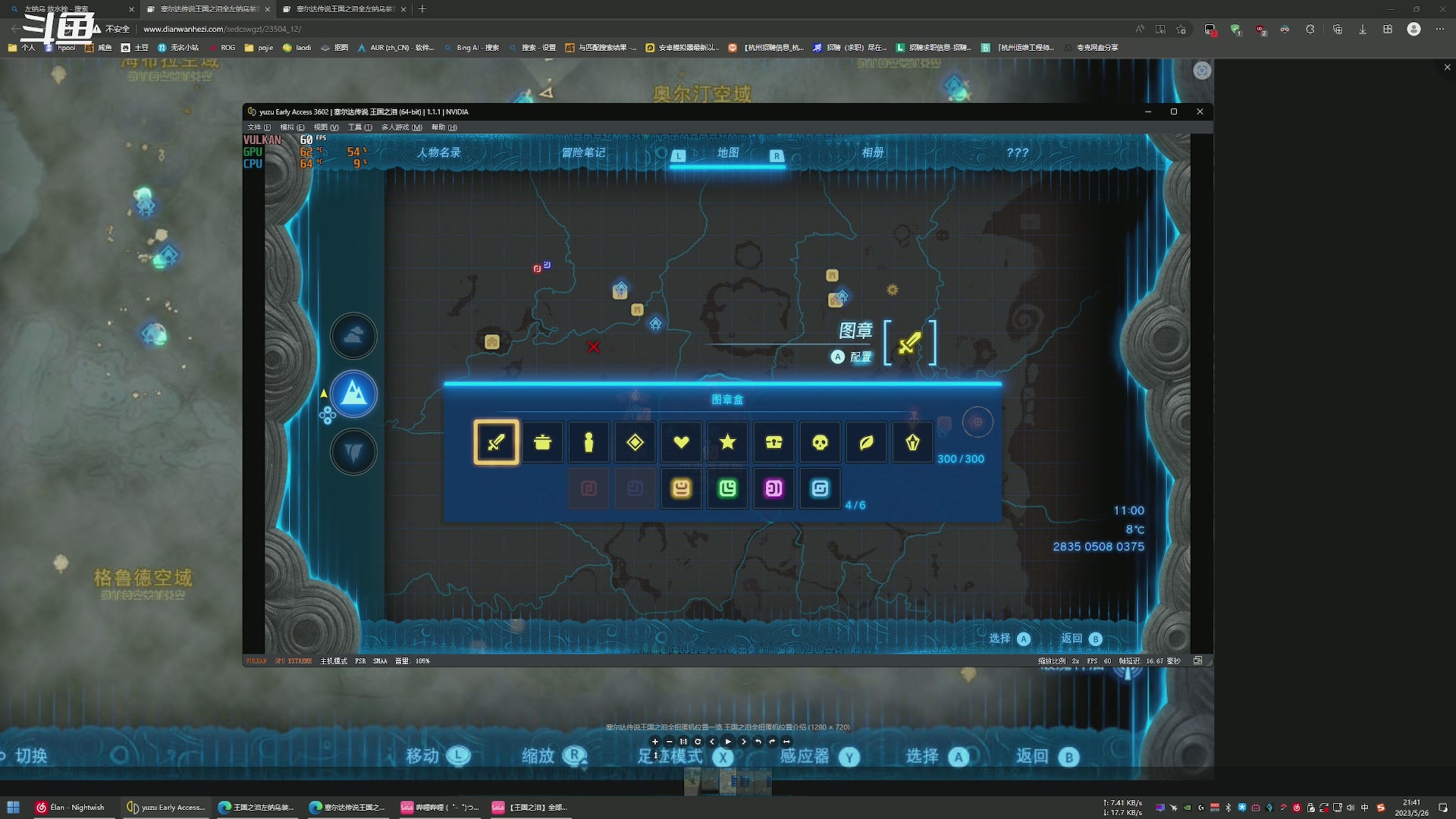Open yuzu 模拟 menu

[x=292, y=127]
